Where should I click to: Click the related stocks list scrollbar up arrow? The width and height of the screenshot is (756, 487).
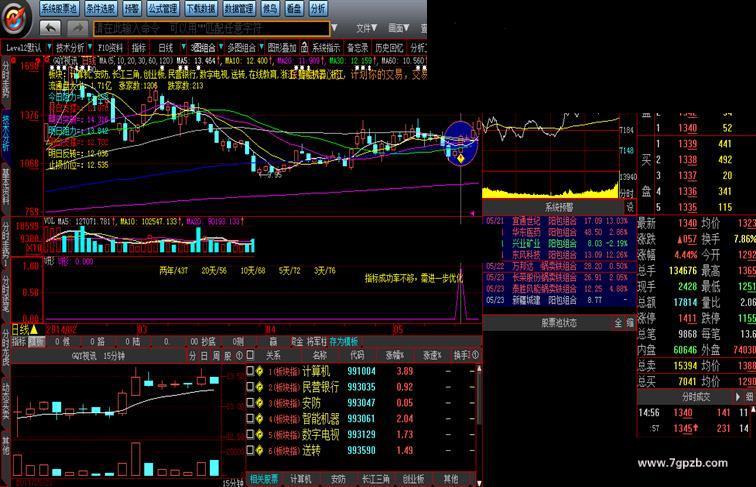[x=479, y=369]
